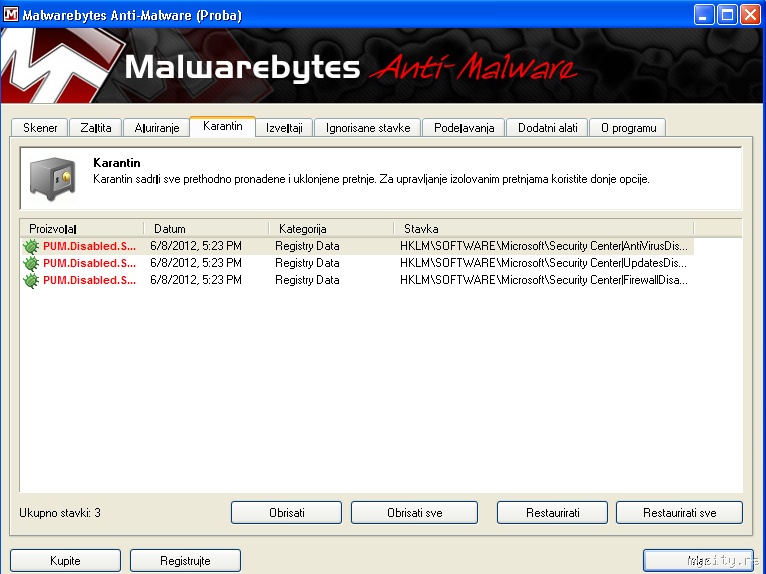Image resolution: width=766 pixels, height=574 pixels.
Task: Open the Skener tab
Action: pyautogui.click(x=40, y=128)
